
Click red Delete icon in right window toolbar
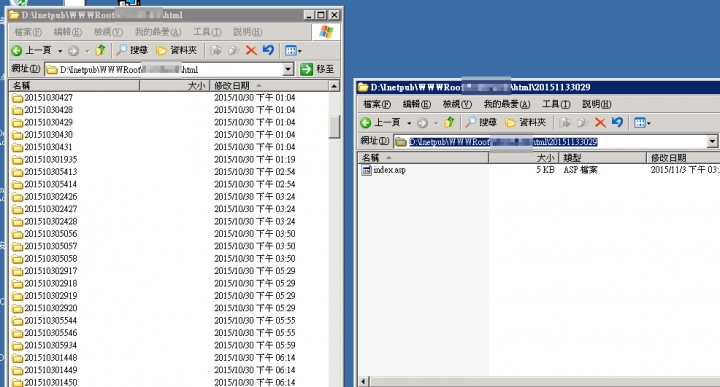point(600,123)
